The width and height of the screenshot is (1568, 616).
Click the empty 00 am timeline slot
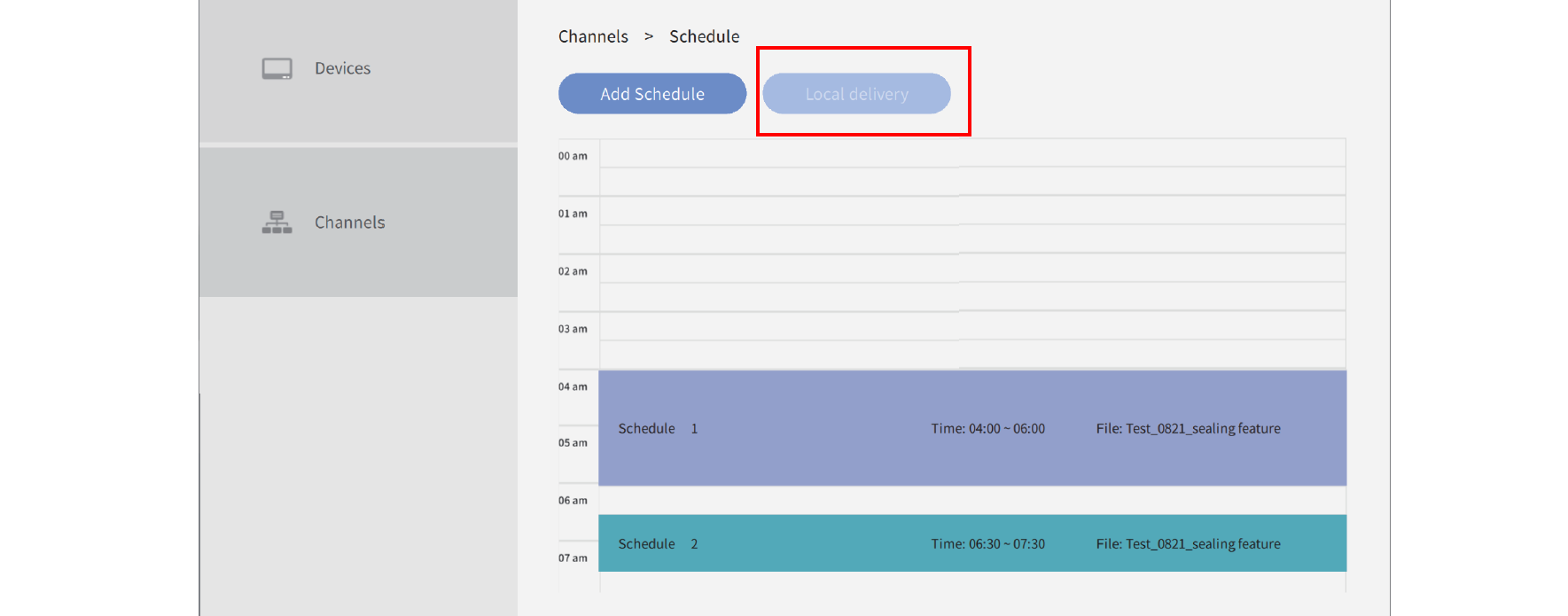pos(972,168)
